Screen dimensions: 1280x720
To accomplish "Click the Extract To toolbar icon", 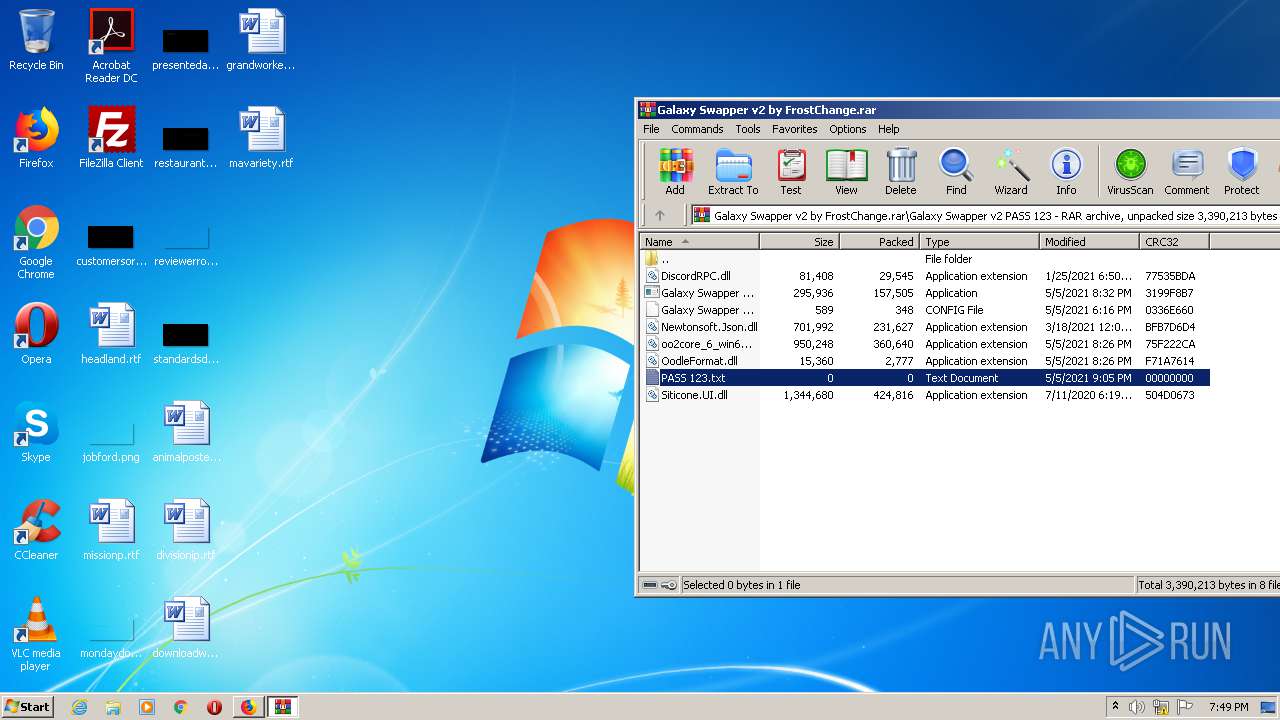I will [x=733, y=171].
